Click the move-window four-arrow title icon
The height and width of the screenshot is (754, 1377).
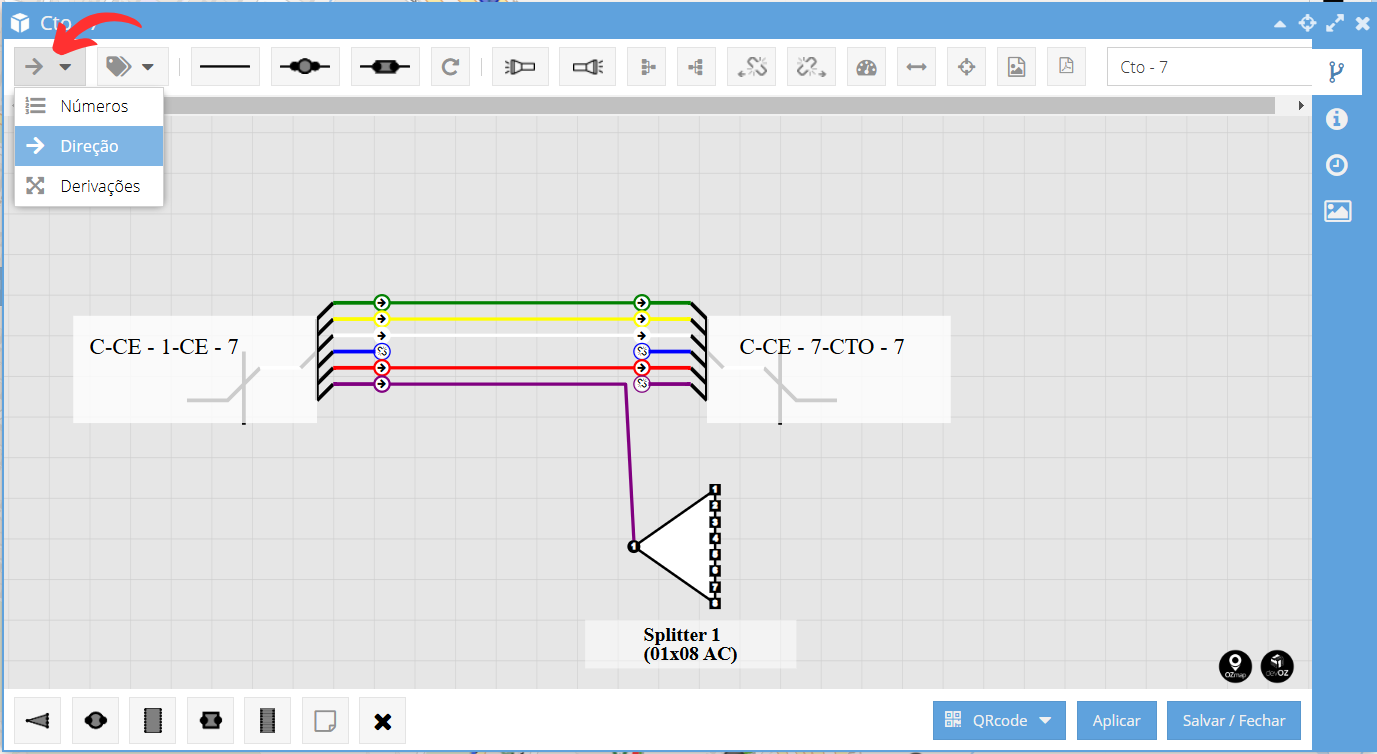coord(1307,23)
